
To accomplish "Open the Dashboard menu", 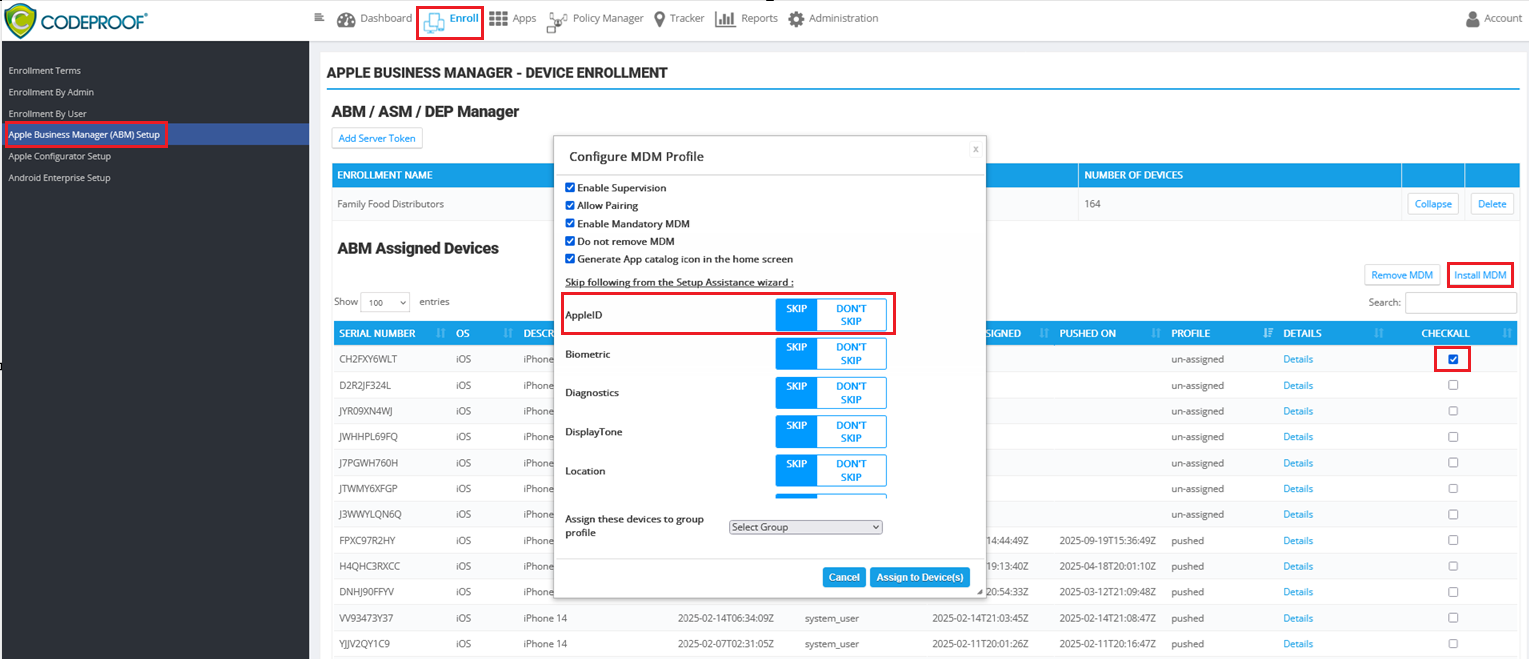I will (386, 18).
